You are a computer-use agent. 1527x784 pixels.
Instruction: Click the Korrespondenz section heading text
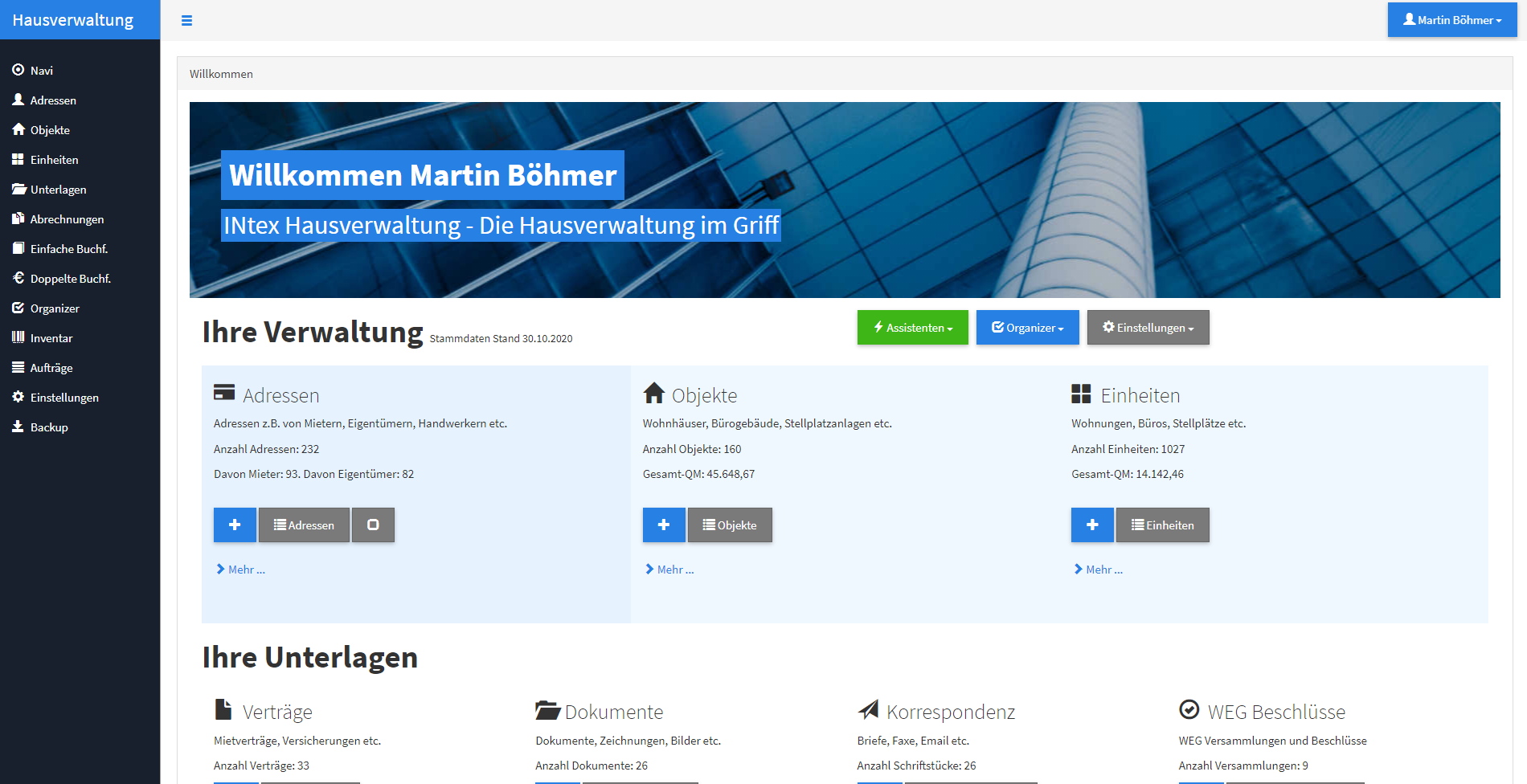click(x=951, y=712)
